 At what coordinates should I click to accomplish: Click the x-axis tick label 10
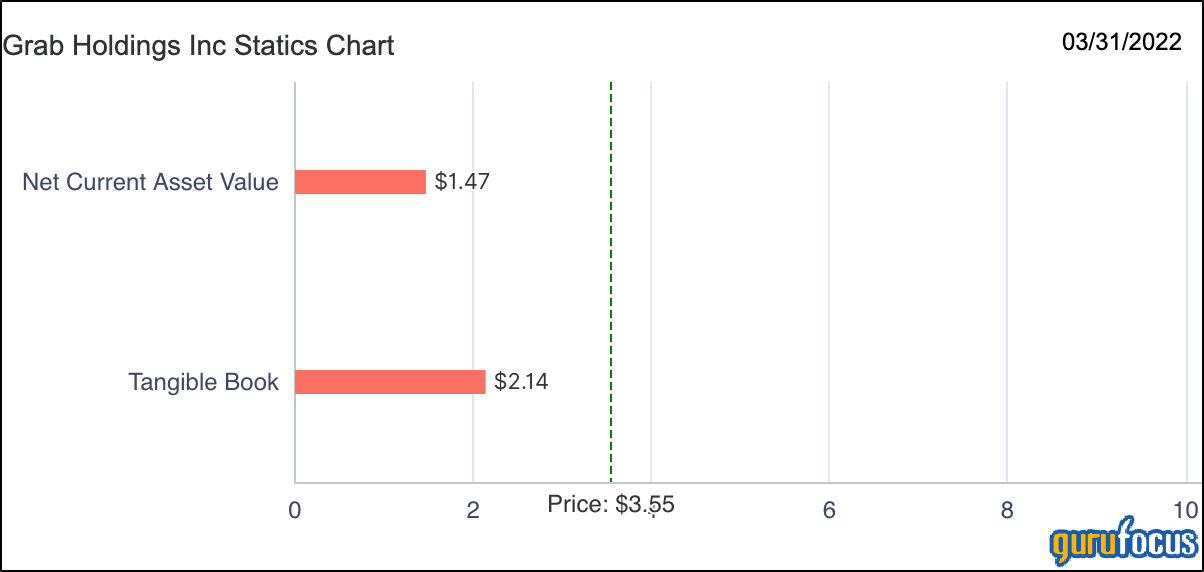[1185, 510]
